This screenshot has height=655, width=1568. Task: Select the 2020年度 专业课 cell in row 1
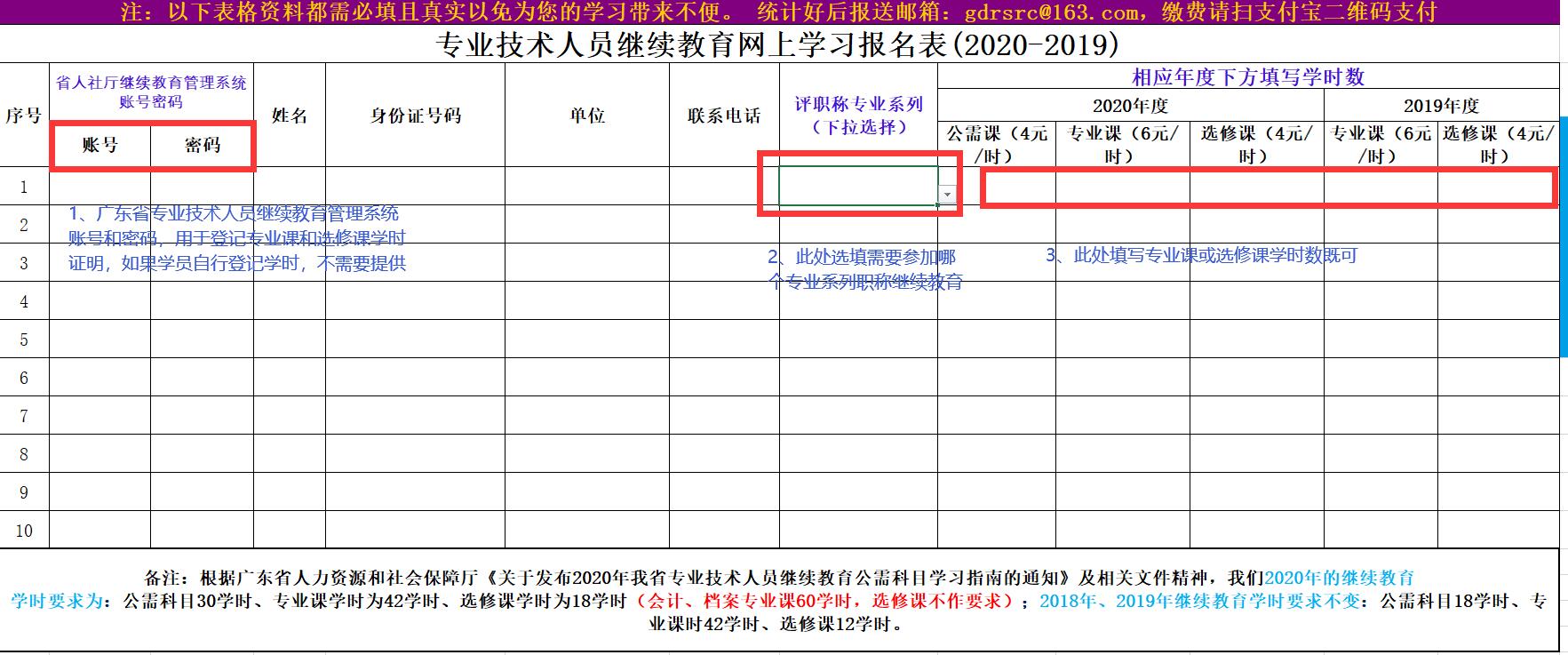coord(1122,187)
